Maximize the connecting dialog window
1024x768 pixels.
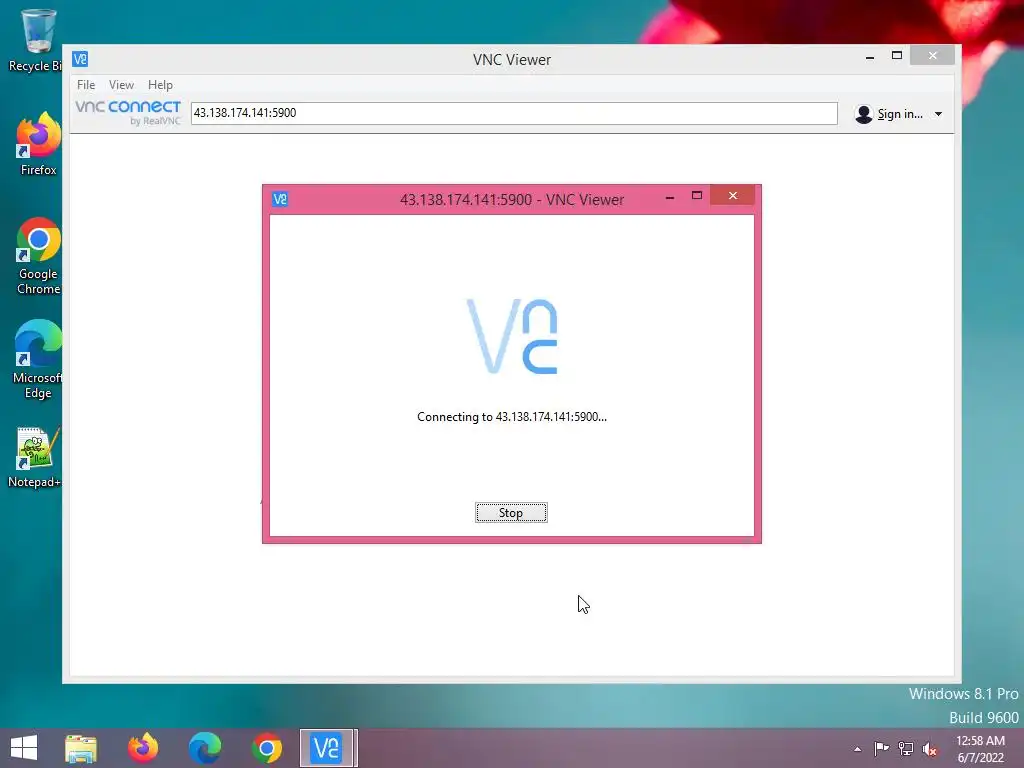pos(697,195)
